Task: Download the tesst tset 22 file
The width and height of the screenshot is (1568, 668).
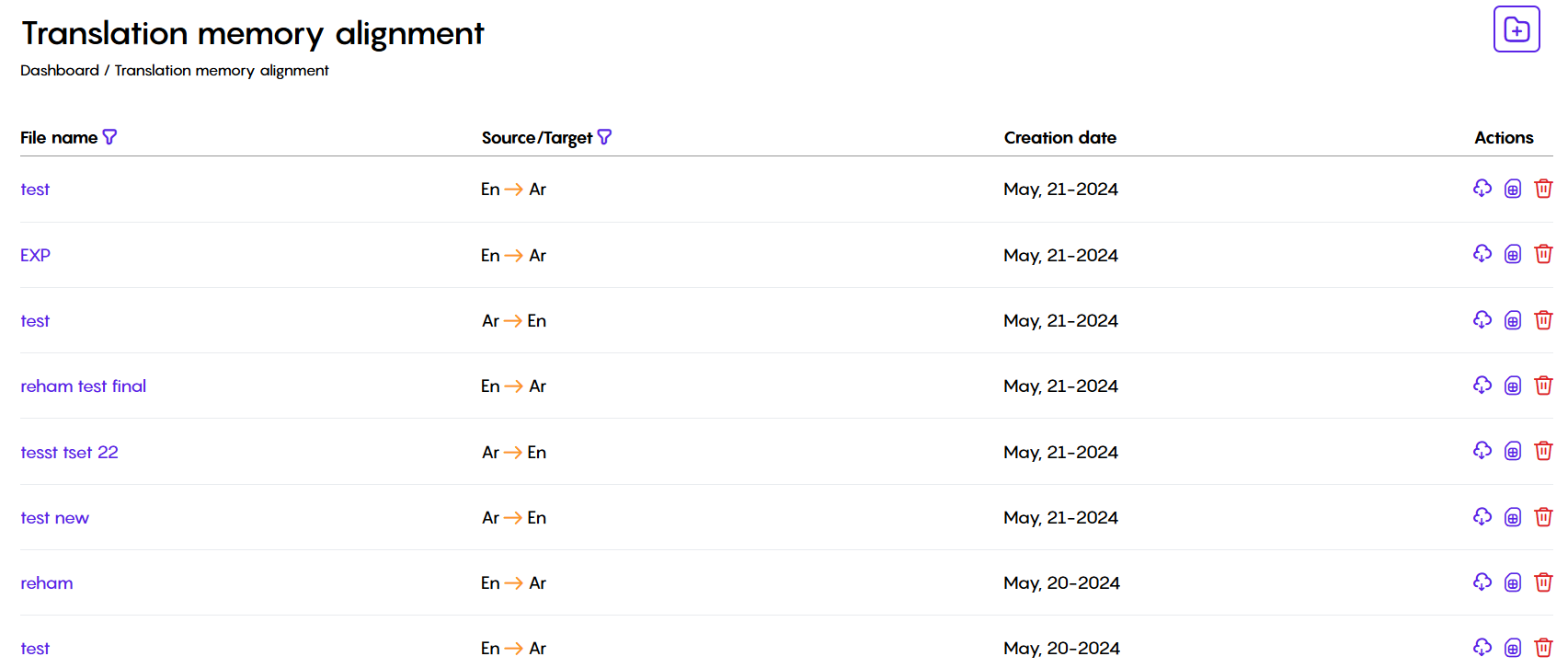Action: (x=1482, y=451)
